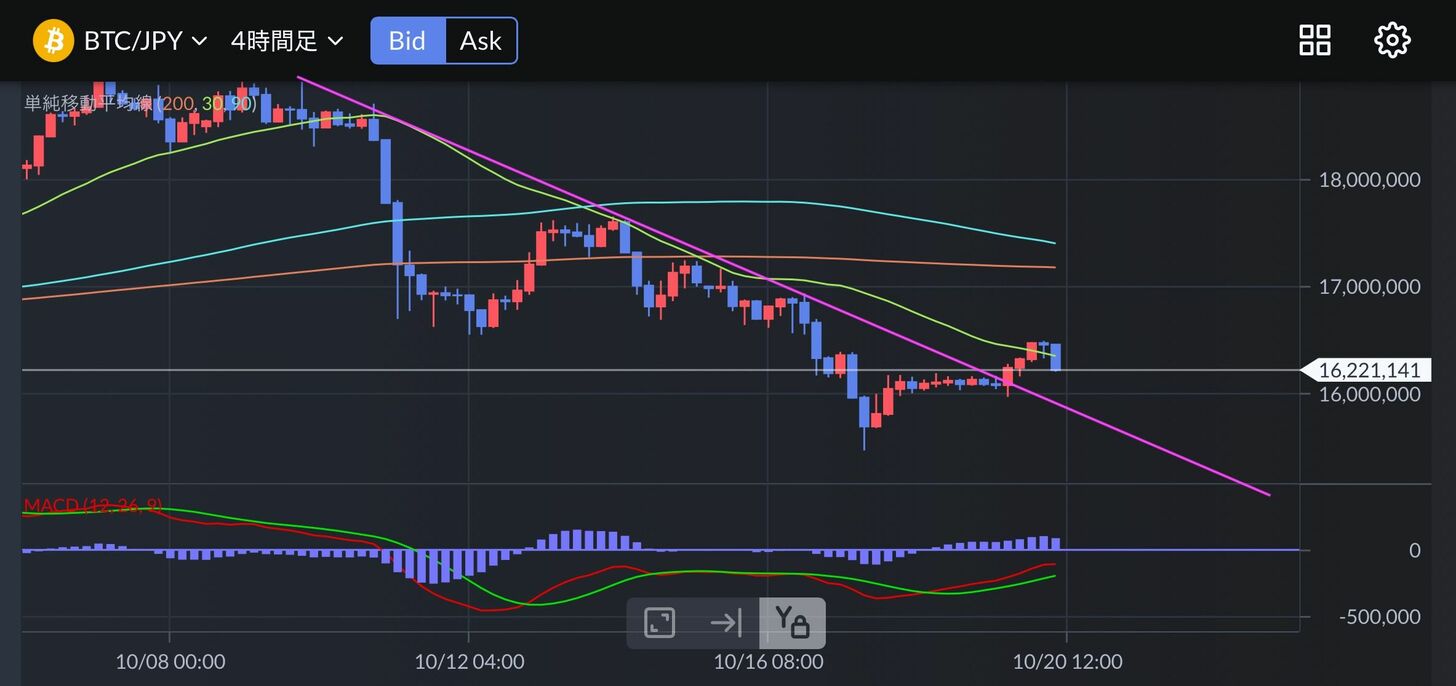This screenshot has width=1456, height=686.
Task: Click the latest blue candlestick
Action: pyautogui.click(x=1055, y=357)
